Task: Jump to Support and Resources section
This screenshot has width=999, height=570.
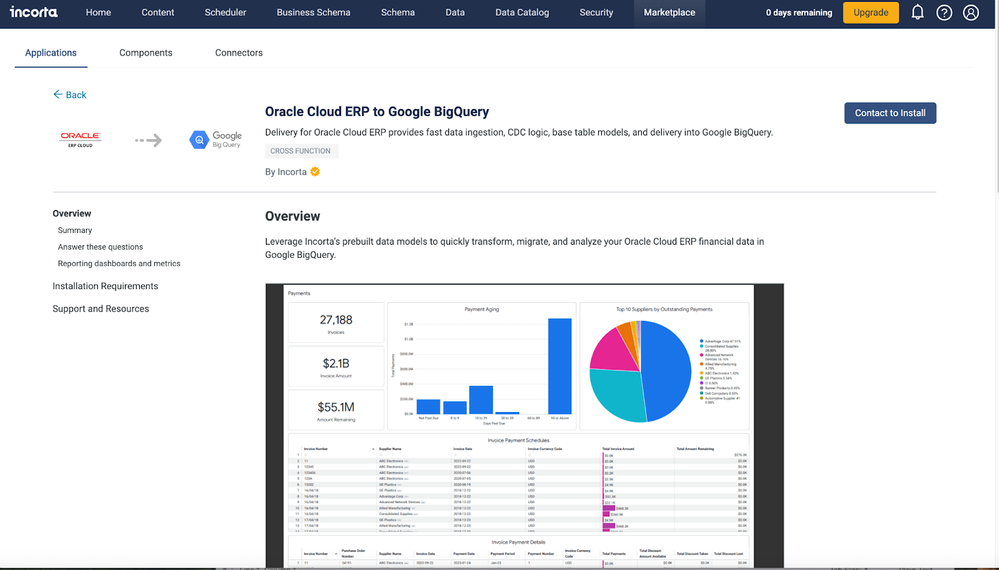Action: (101, 308)
